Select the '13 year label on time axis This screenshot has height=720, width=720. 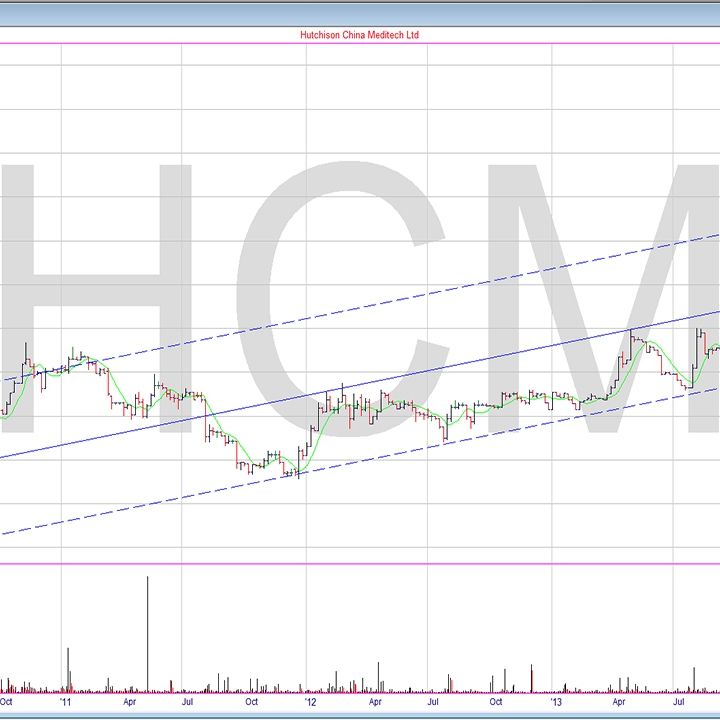[558, 702]
